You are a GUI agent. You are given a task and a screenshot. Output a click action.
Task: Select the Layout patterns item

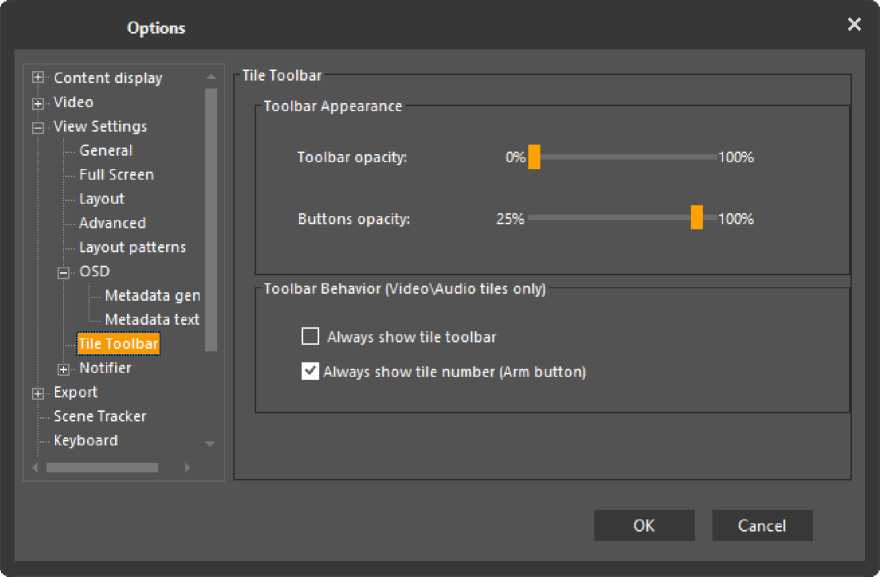(132, 247)
